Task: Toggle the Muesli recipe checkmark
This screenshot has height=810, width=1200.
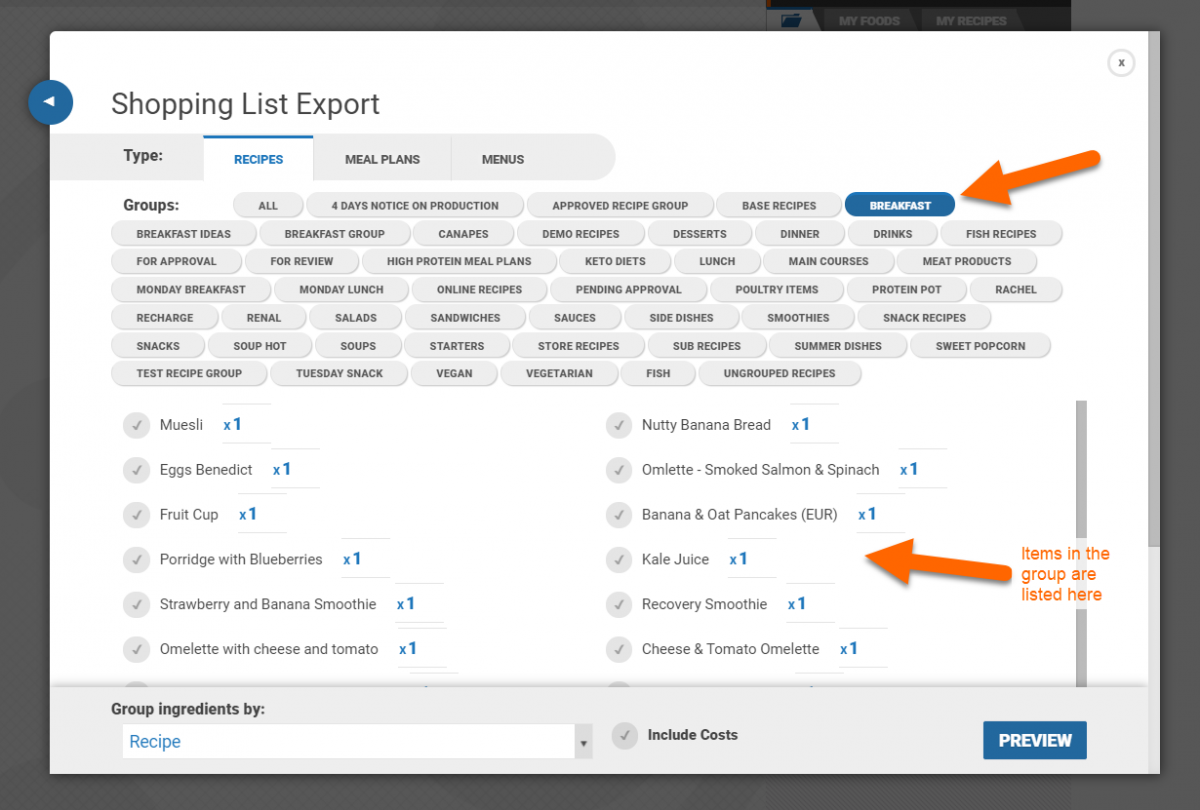Action: click(x=136, y=425)
